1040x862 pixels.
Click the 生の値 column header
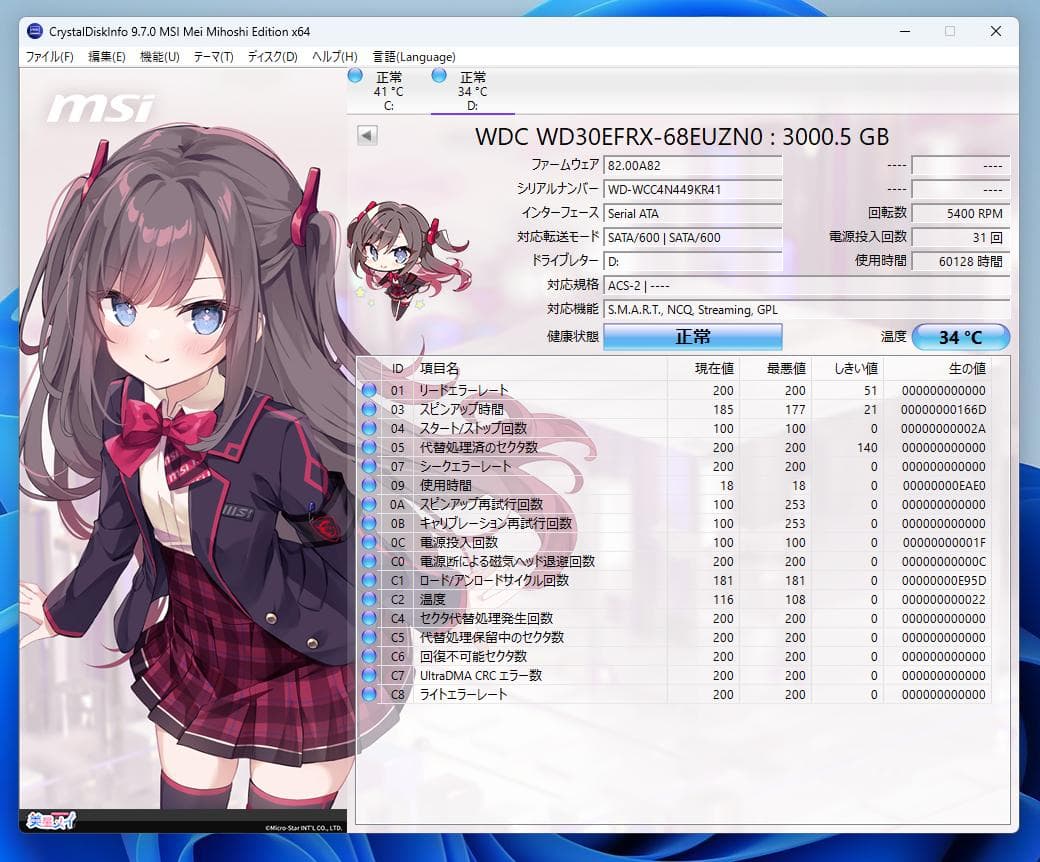click(x=938, y=369)
